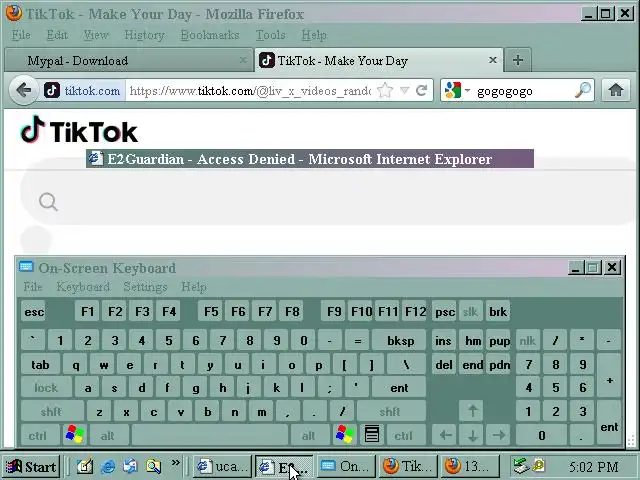The width and height of the screenshot is (640, 480).
Task: Click the F11 key on On-Screen Keyboard
Action: [388, 312]
